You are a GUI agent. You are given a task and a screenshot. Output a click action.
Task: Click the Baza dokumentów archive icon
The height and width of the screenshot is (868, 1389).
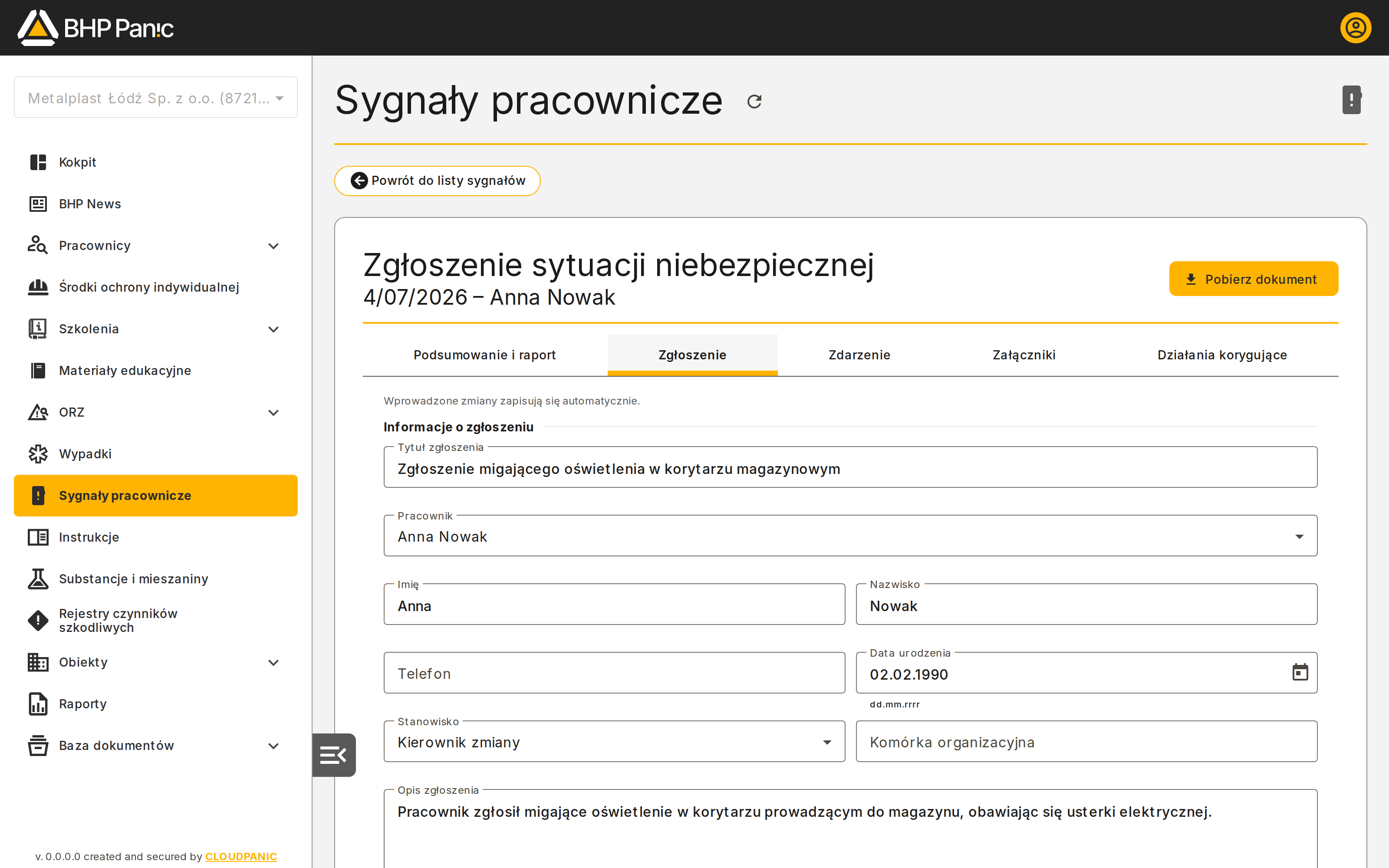pyautogui.click(x=38, y=746)
